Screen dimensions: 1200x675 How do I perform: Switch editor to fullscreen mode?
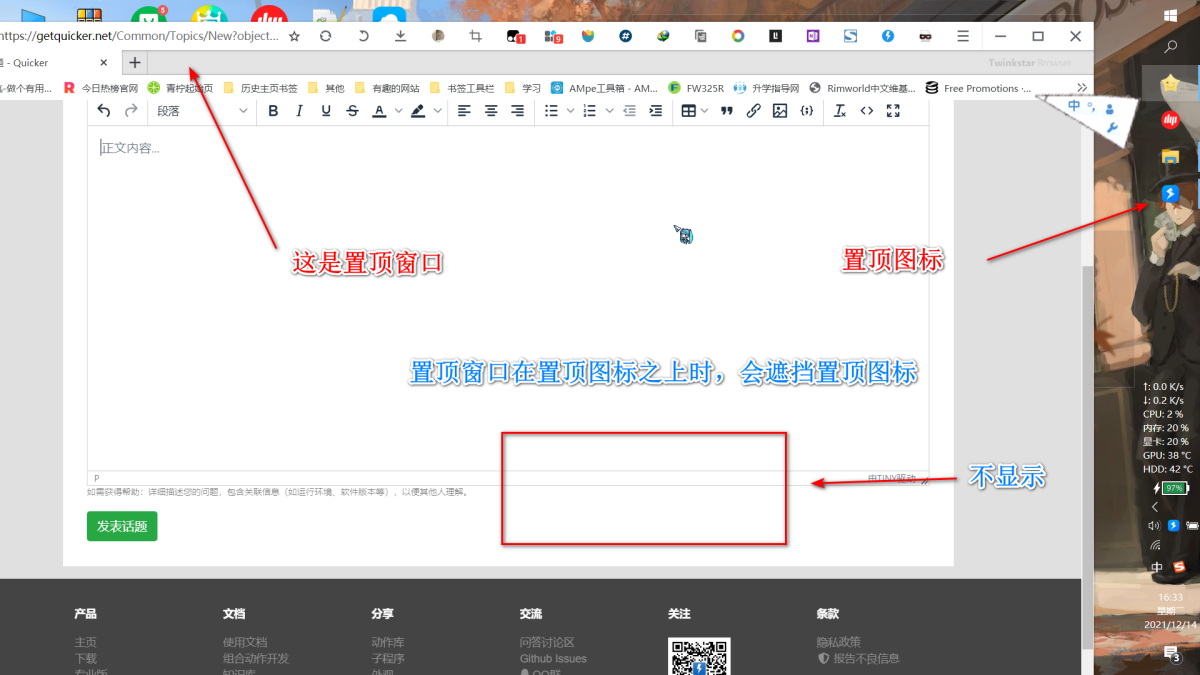tap(894, 111)
